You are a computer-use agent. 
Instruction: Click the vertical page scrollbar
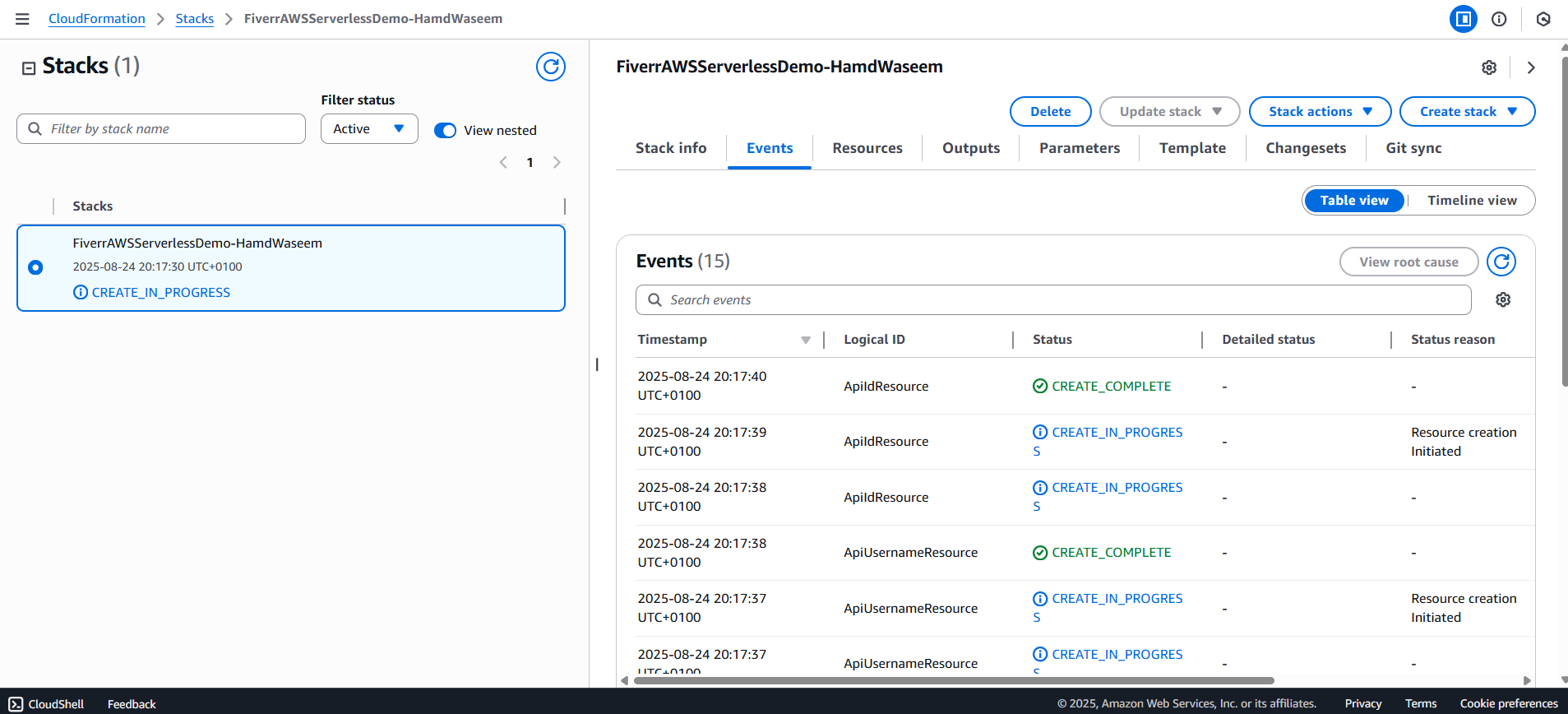pyautogui.click(x=1564, y=222)
